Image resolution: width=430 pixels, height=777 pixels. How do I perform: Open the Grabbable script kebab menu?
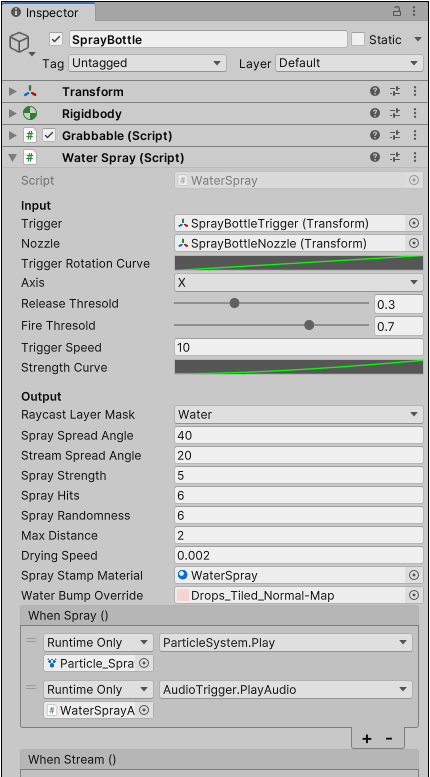click(415, 135)
